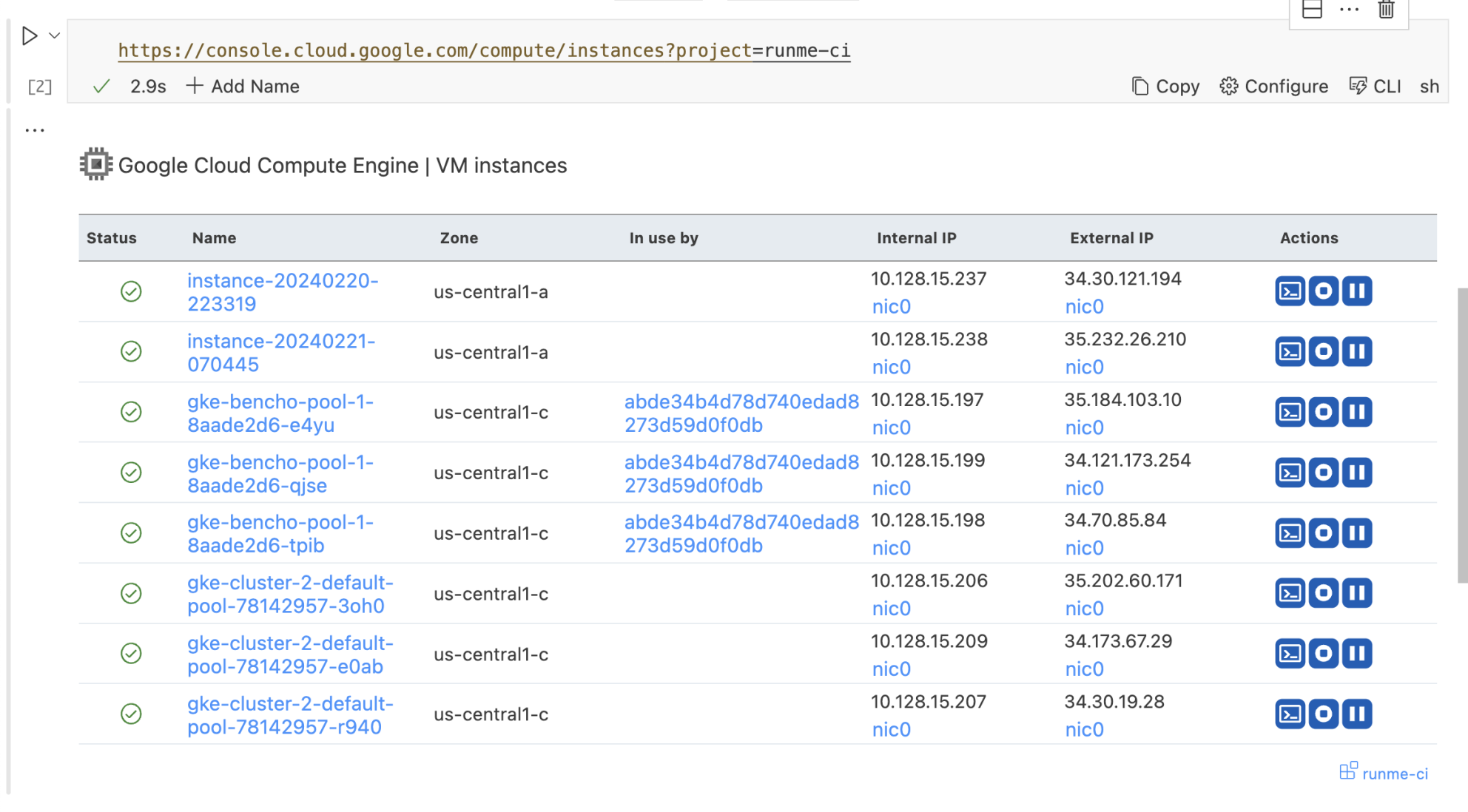Open SSH terminal for pool-78142957-3oh0
Screen dimensions: 1468x812
(1290, 593)
